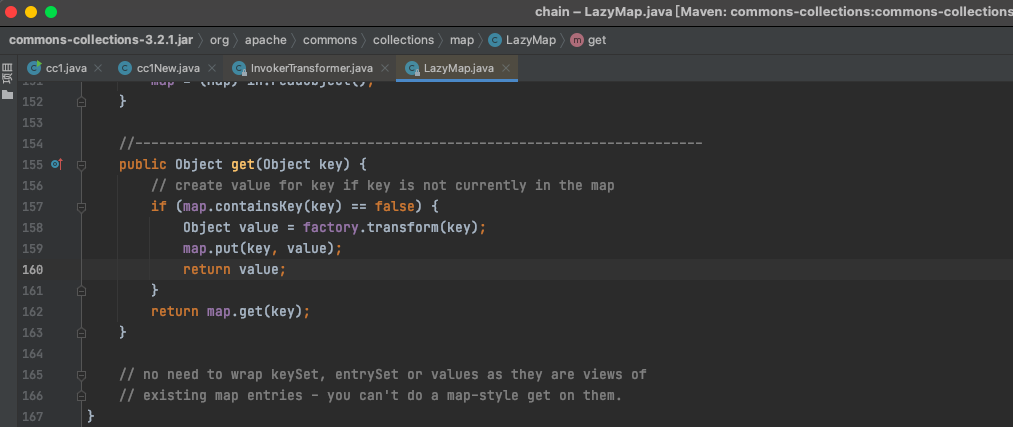Click the public keyword on line 155
The width and height of the screenshot is (1013, 427).
(x=143, y=165)
